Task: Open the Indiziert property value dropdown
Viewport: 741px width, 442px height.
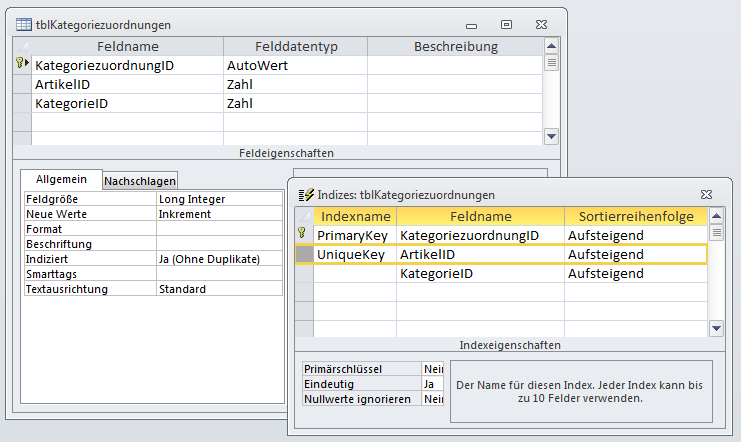Action: pyautogui.click(x=219, y=259)
